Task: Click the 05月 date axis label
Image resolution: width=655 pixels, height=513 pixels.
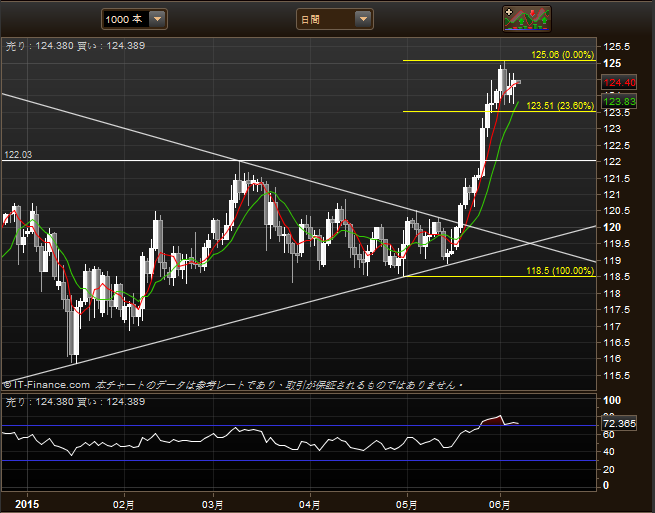Action: [406, 505]
